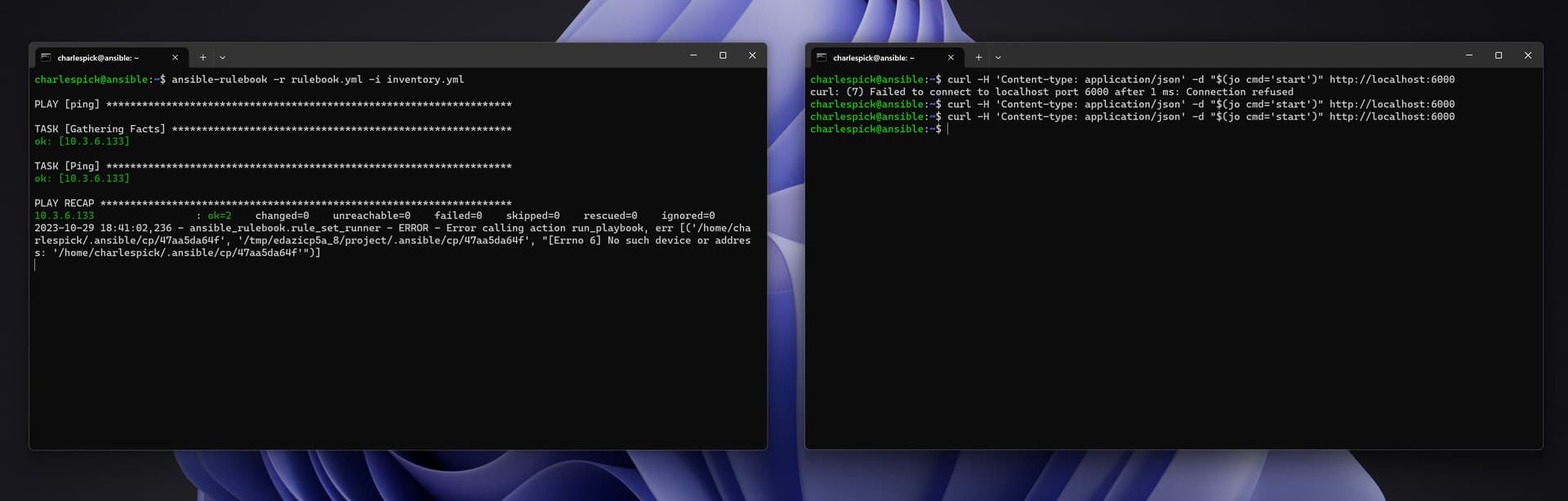Close the left terminal window
Screen dimensions: 1568x501
tap(752, 55)
